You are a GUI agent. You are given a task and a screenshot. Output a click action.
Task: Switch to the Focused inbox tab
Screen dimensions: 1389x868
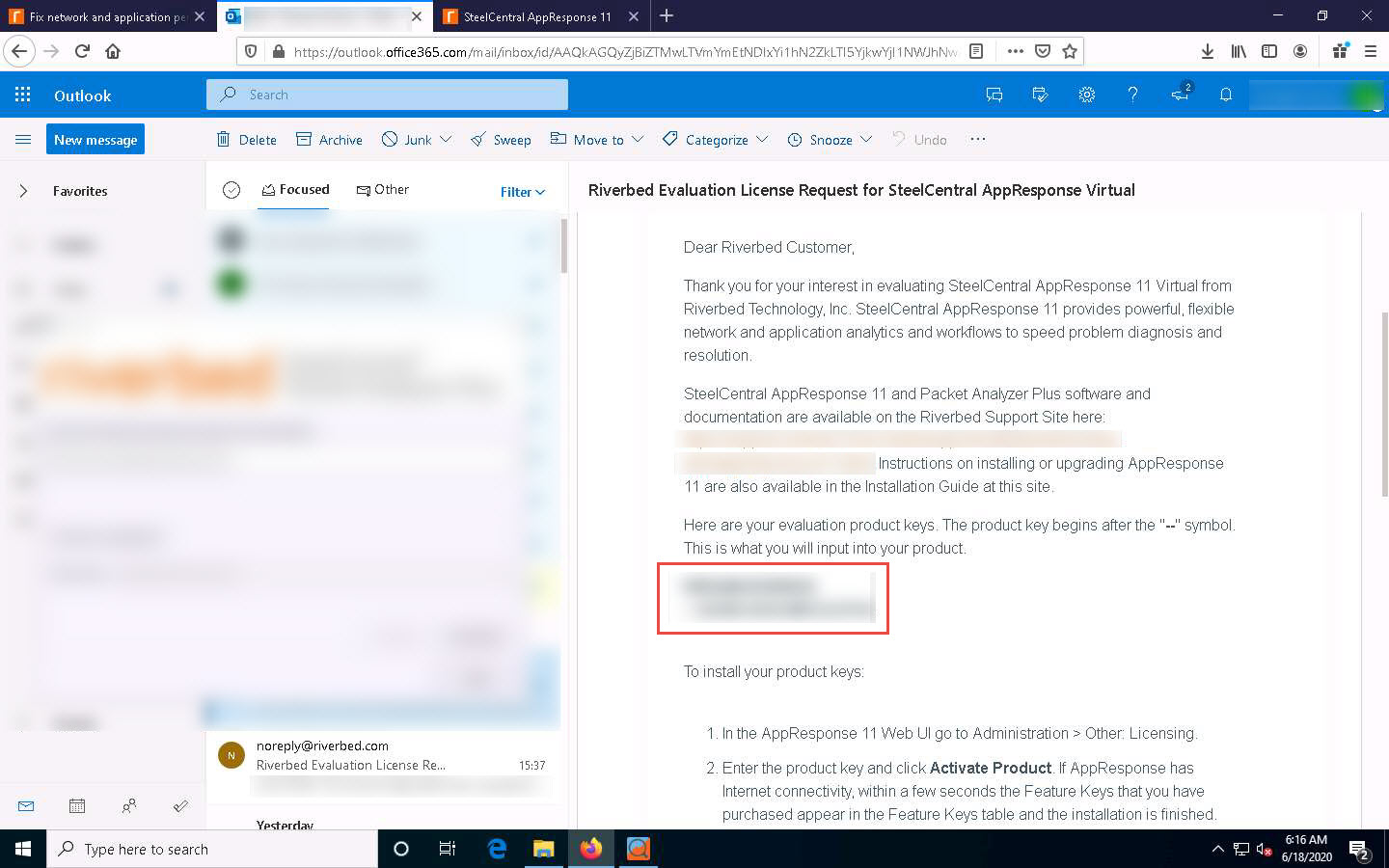pos(295,190)
